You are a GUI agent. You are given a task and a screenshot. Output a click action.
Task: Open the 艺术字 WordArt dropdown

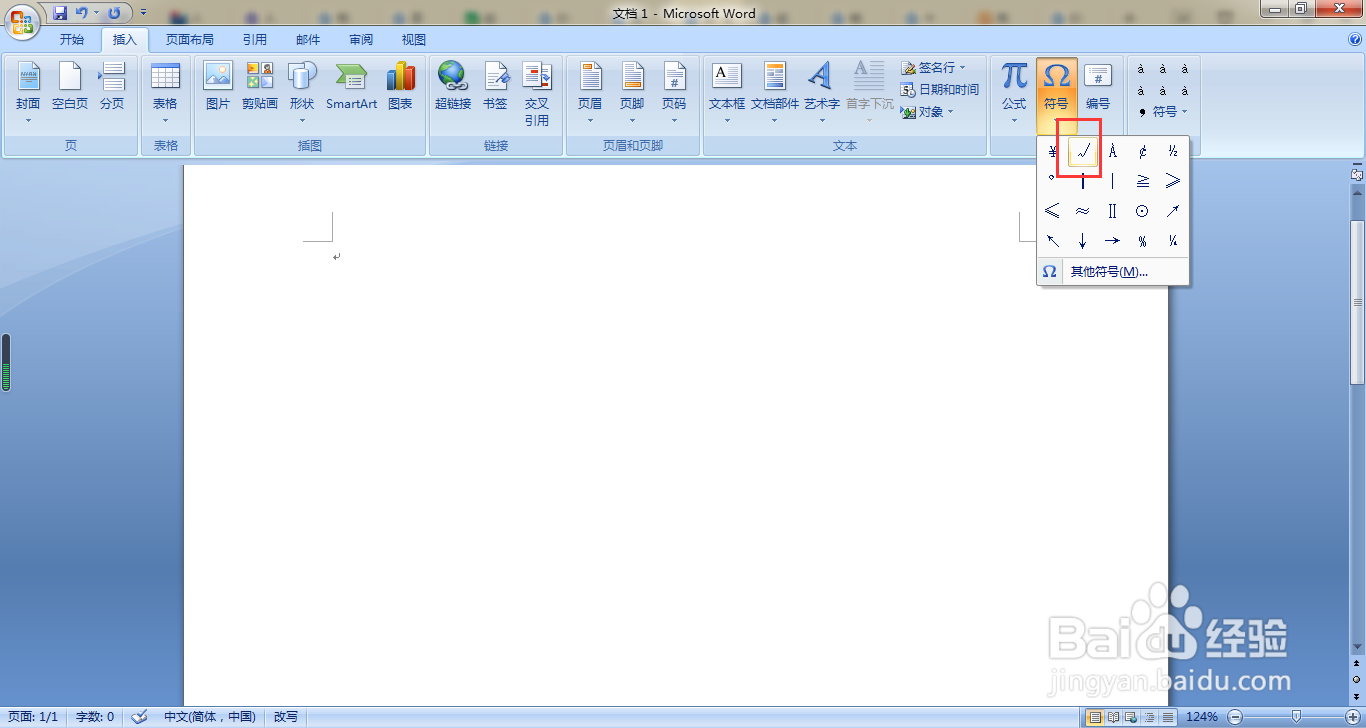click(821, 92)
